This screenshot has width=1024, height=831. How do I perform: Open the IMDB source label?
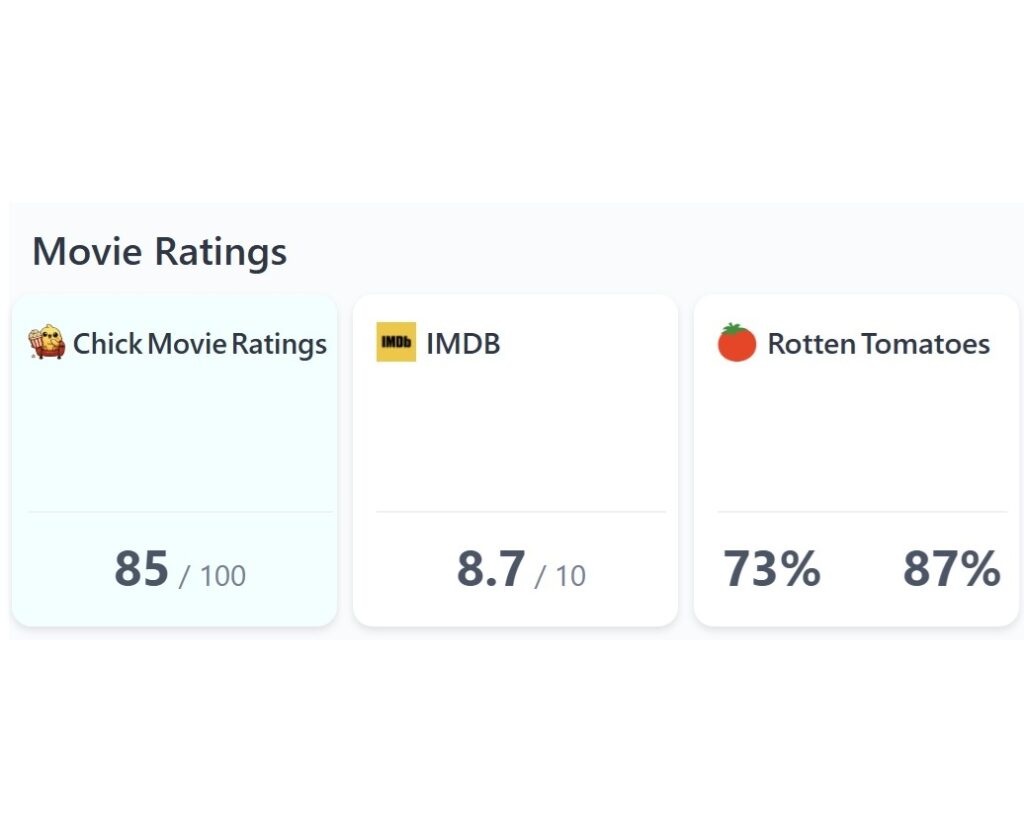[463, 344]
